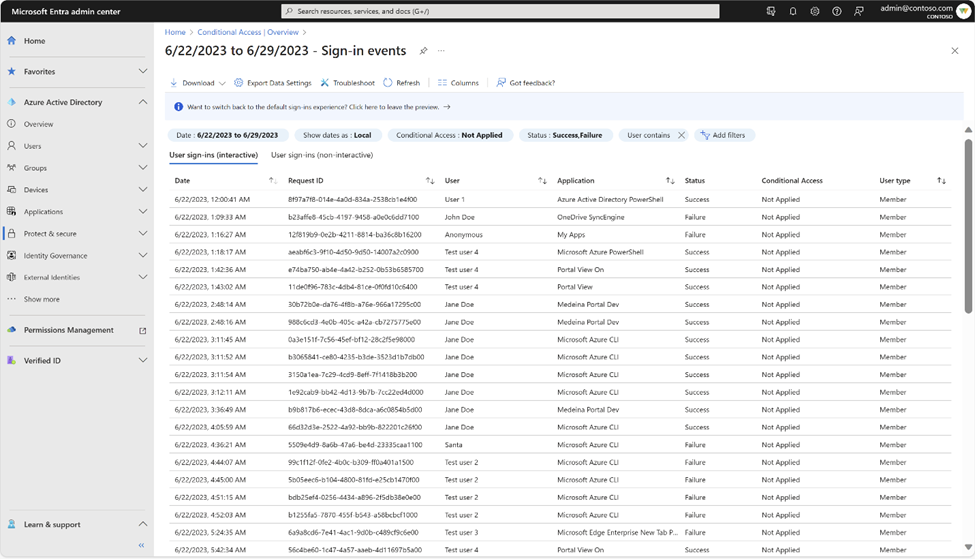Expand the Users menu chevron
The image size is (975, 559).
(142, 146)
